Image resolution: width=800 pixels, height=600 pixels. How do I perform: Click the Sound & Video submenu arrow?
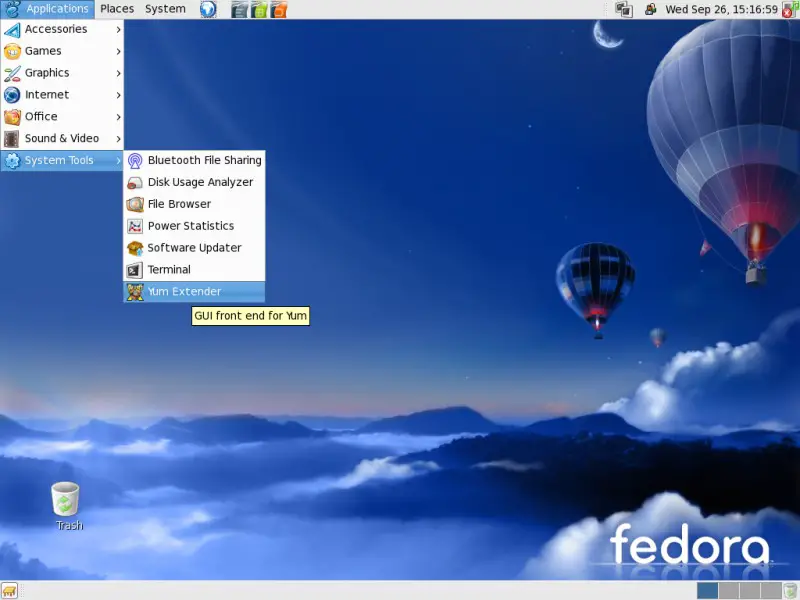pos(118,139)
